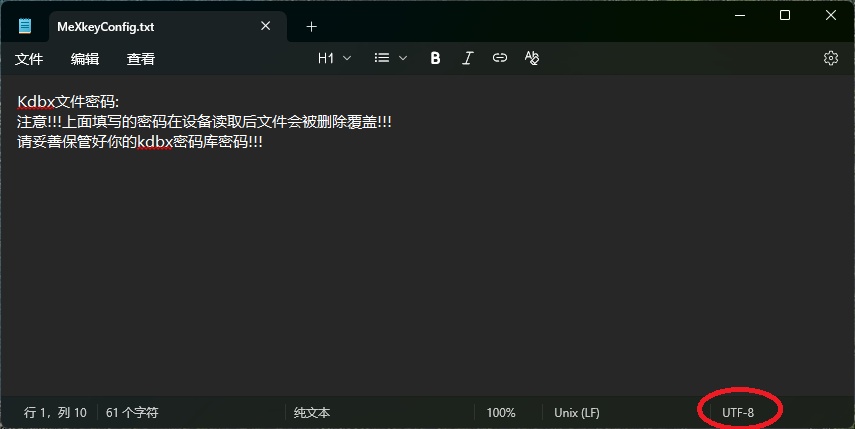Open the 编辑 menu
This screenshot has height=429, width=855.
[x=85, y=59]
